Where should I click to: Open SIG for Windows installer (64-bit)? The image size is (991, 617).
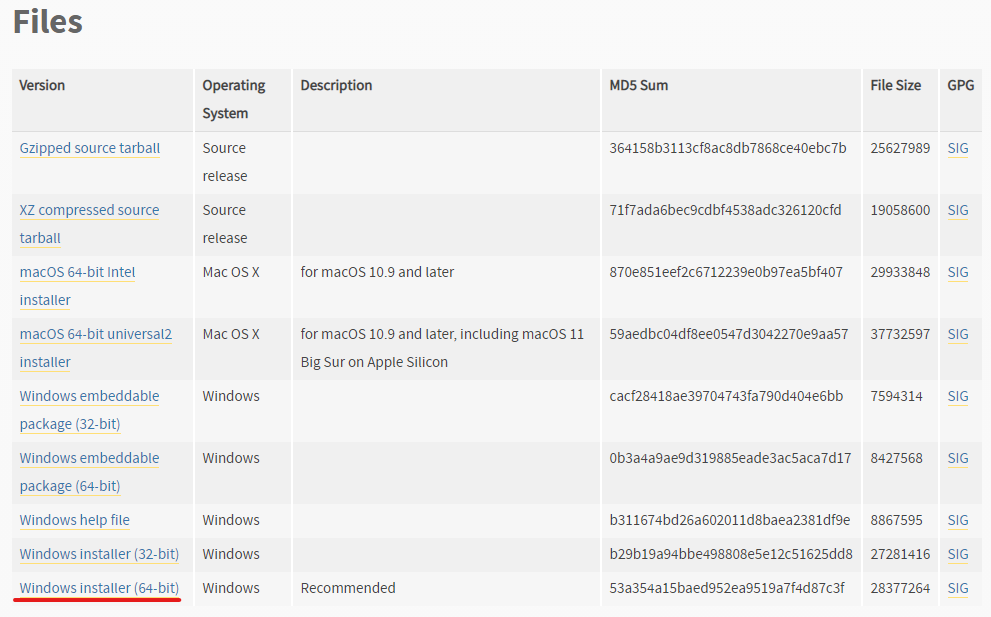coord(958,588)
